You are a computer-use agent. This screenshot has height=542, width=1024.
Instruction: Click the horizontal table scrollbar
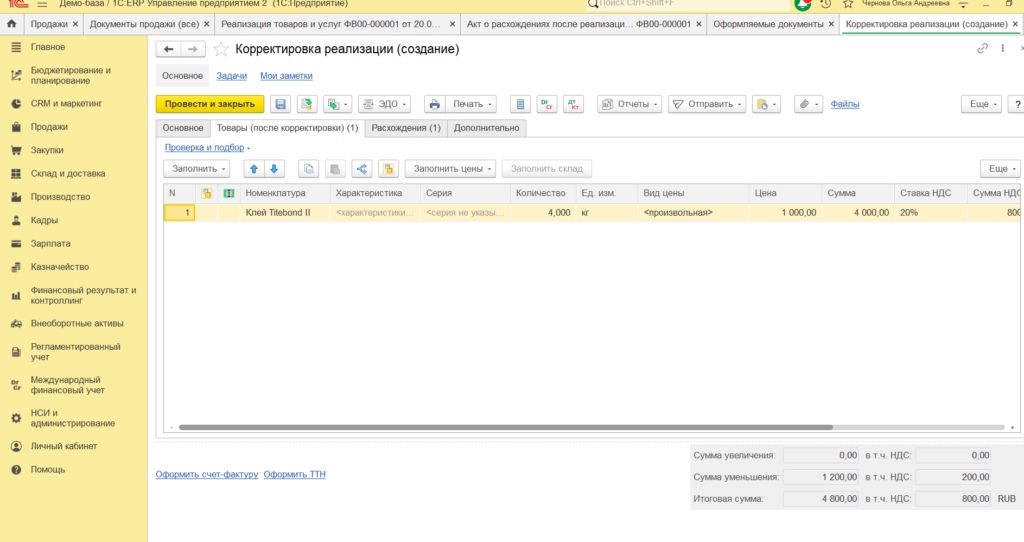(x=505, y=428)
